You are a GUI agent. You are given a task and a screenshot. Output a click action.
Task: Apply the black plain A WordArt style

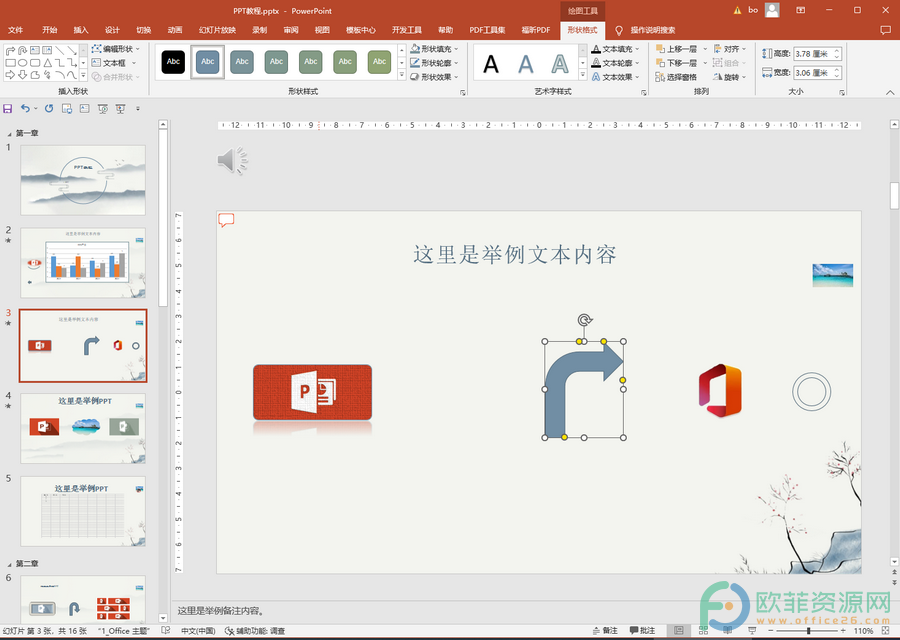coord(491,64)
